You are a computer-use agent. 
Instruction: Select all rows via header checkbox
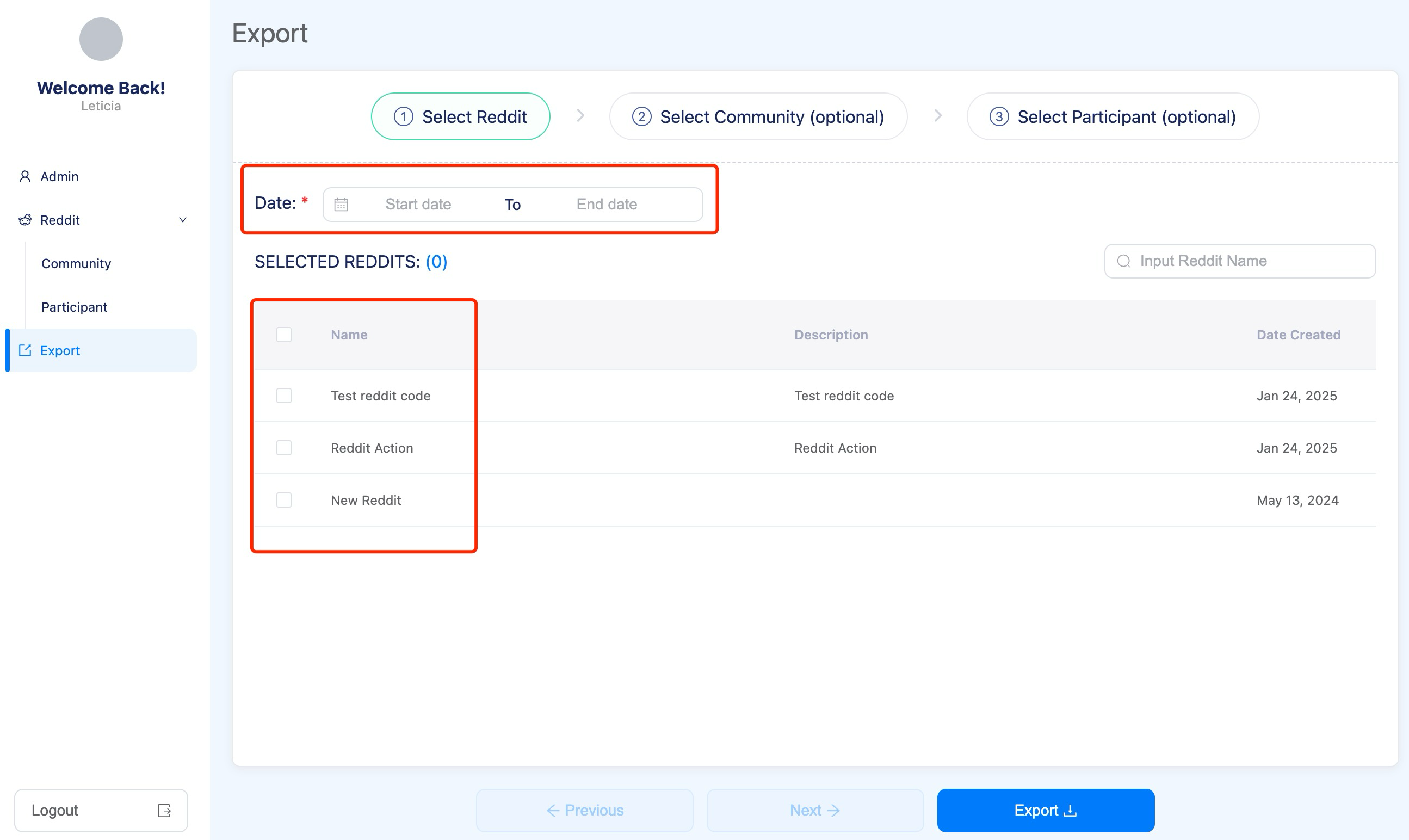pos(284,335)
